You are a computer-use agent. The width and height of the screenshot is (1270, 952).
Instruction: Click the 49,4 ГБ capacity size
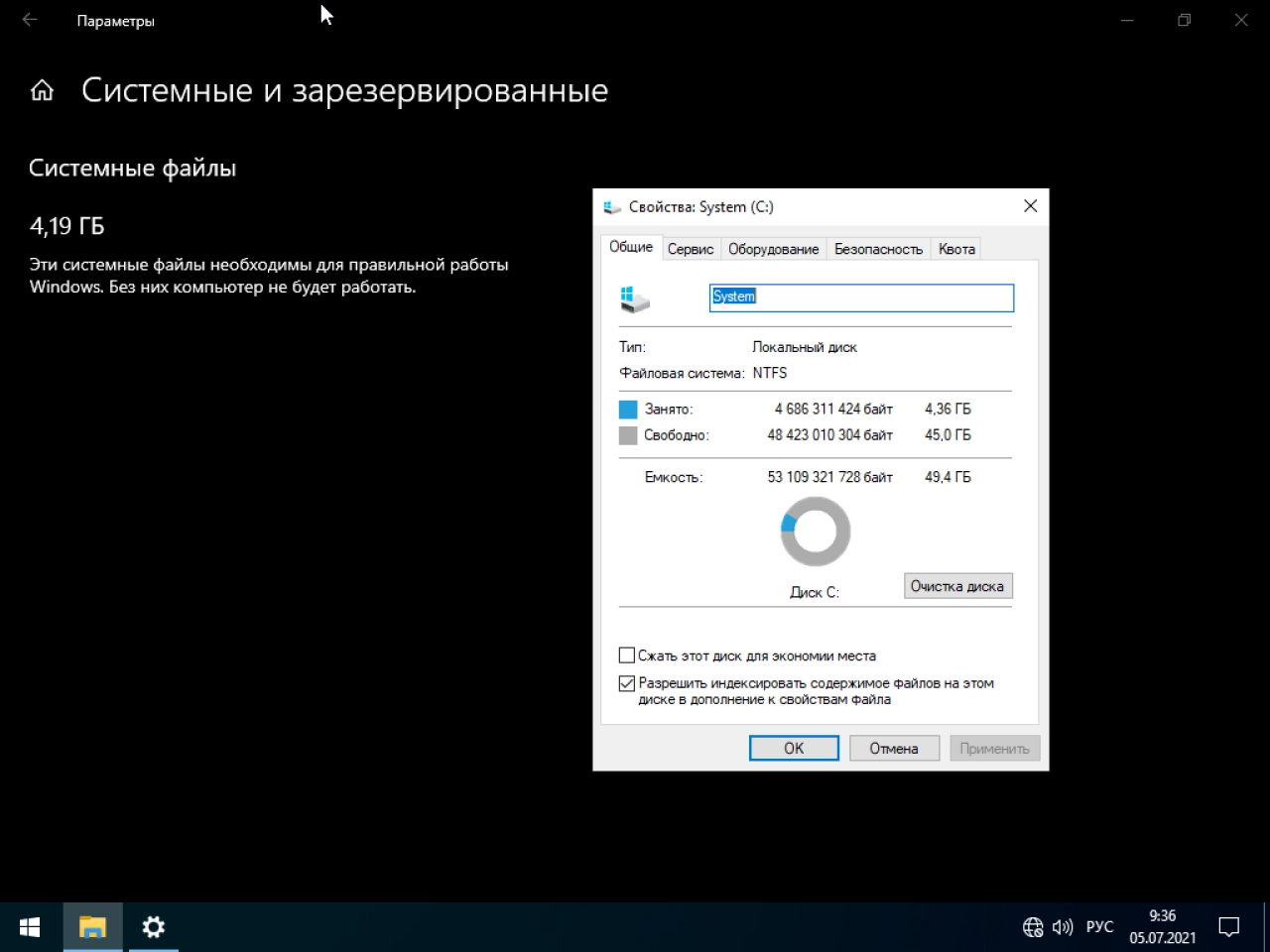coord(948,477)
